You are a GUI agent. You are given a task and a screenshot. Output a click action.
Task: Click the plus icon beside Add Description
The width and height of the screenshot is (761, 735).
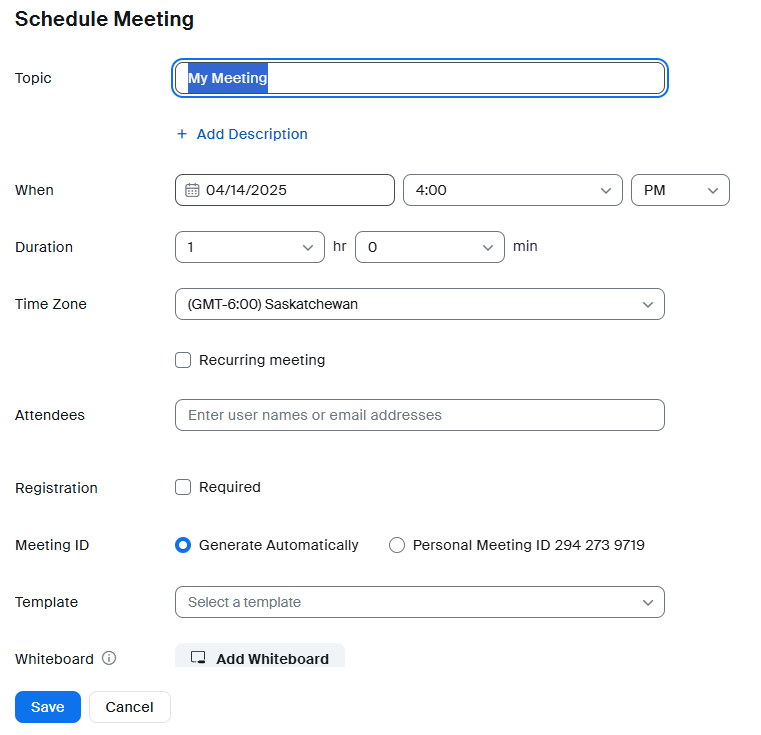tap(182, 134)
